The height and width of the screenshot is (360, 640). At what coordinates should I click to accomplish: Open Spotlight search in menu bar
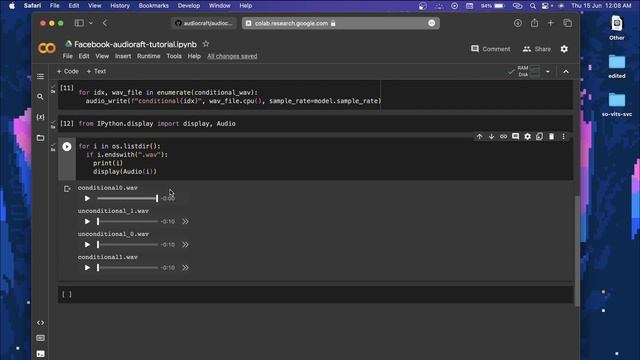[x=533, y=6]
